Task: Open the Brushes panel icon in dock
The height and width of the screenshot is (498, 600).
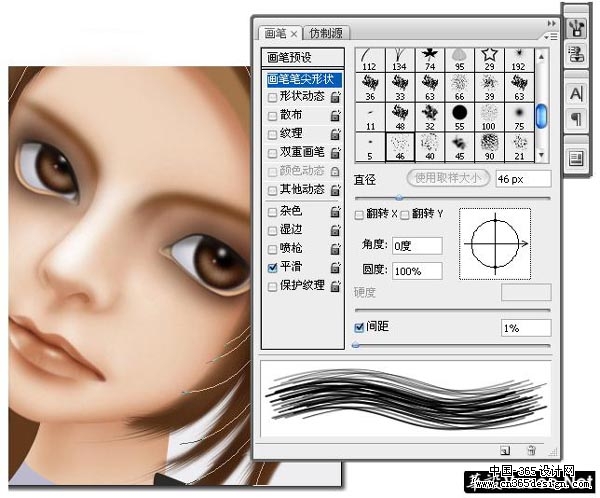Action: pyautogui.click(x=577, y=29)
